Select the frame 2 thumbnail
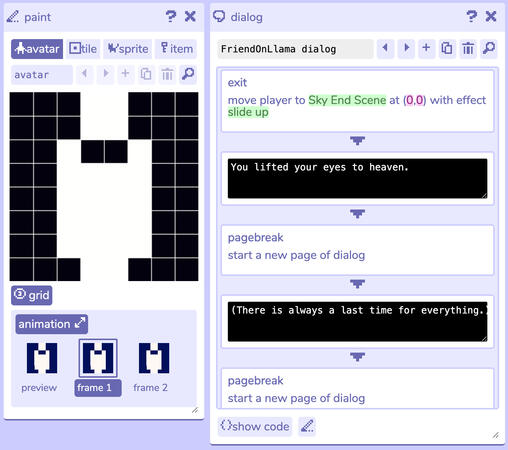 (x=154, y=358)
